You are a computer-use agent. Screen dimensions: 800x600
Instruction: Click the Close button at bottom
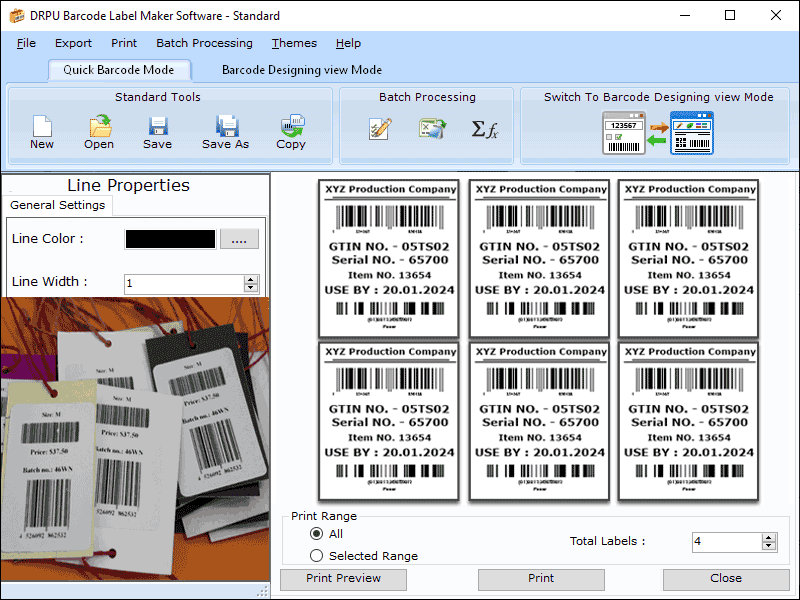pyautogui.click(x=726, y=579)
